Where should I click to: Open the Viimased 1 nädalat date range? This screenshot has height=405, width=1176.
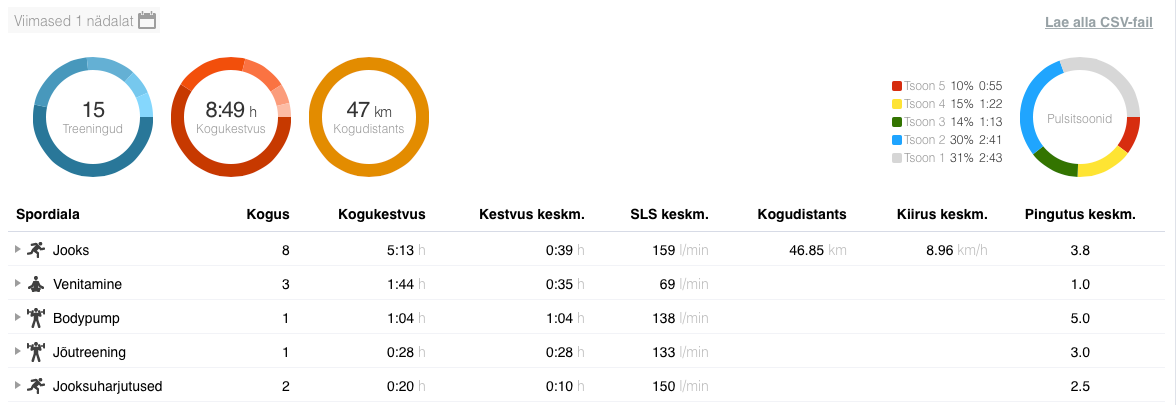[74, 20]
